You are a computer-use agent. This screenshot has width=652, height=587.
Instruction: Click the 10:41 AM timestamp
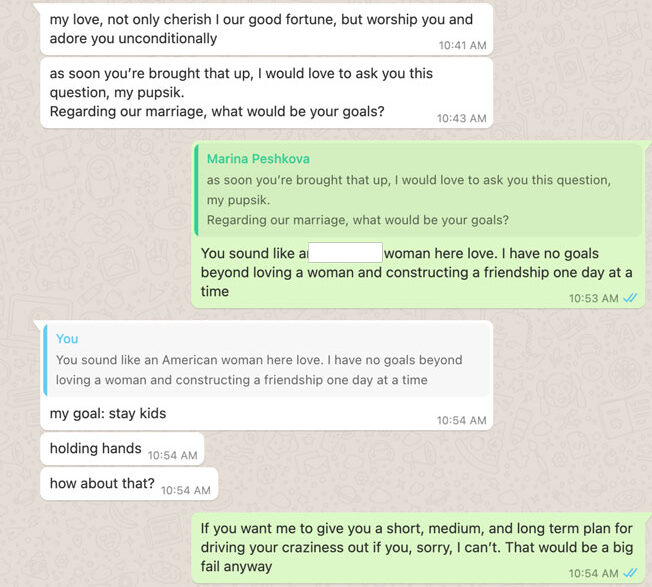click(462, 46)
